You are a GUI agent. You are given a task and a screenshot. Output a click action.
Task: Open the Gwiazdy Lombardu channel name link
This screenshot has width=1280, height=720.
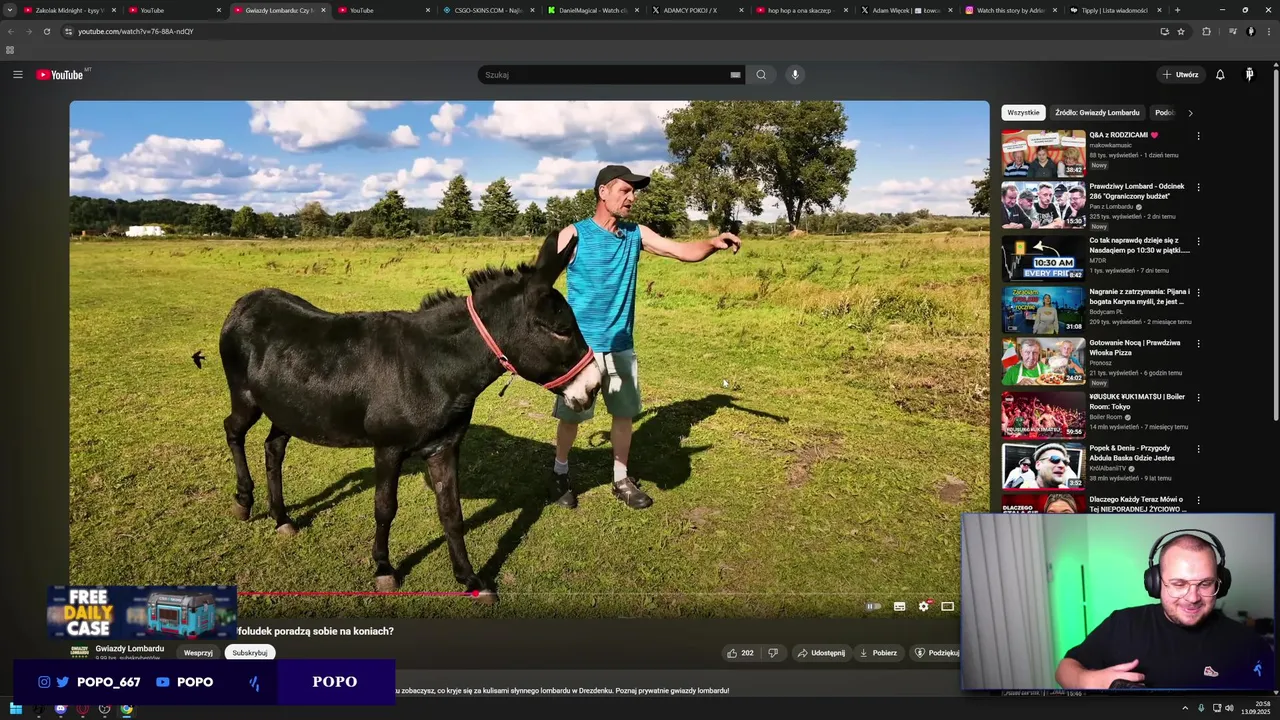point(130,648)
